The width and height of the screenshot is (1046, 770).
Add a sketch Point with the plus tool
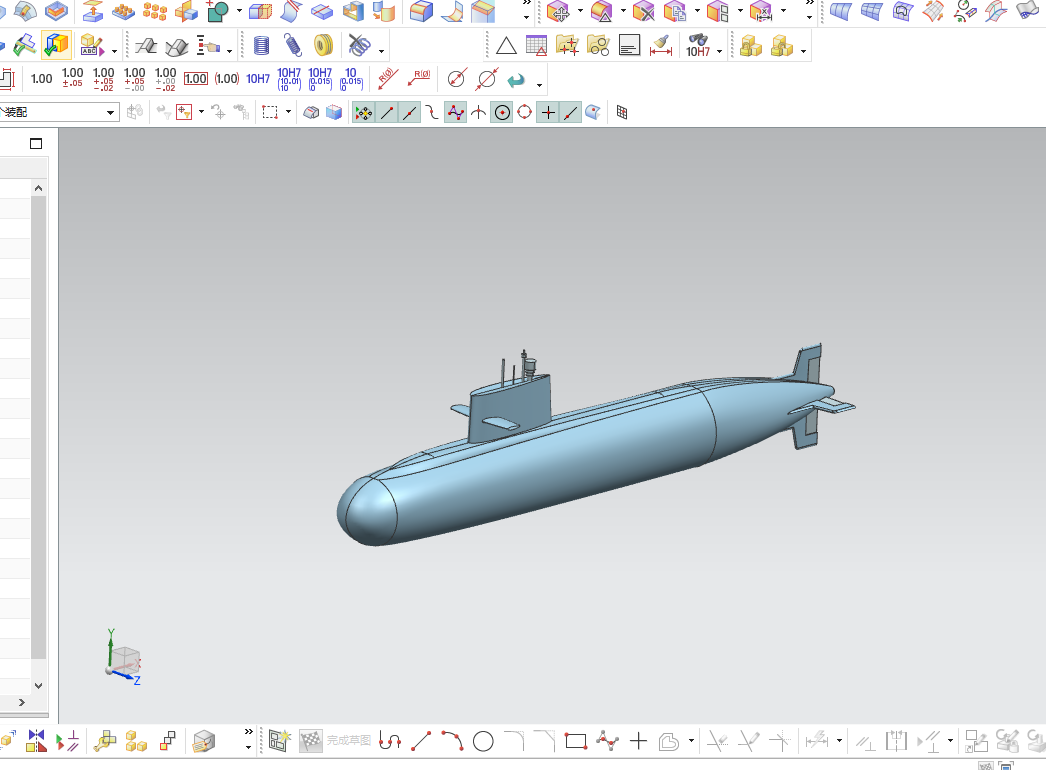pos(638,741)
